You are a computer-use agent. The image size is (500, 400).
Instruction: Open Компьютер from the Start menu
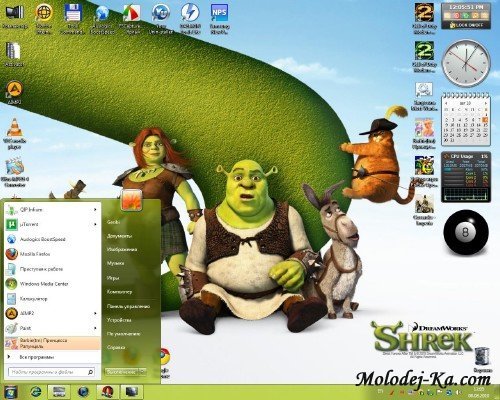pos(119,292)
